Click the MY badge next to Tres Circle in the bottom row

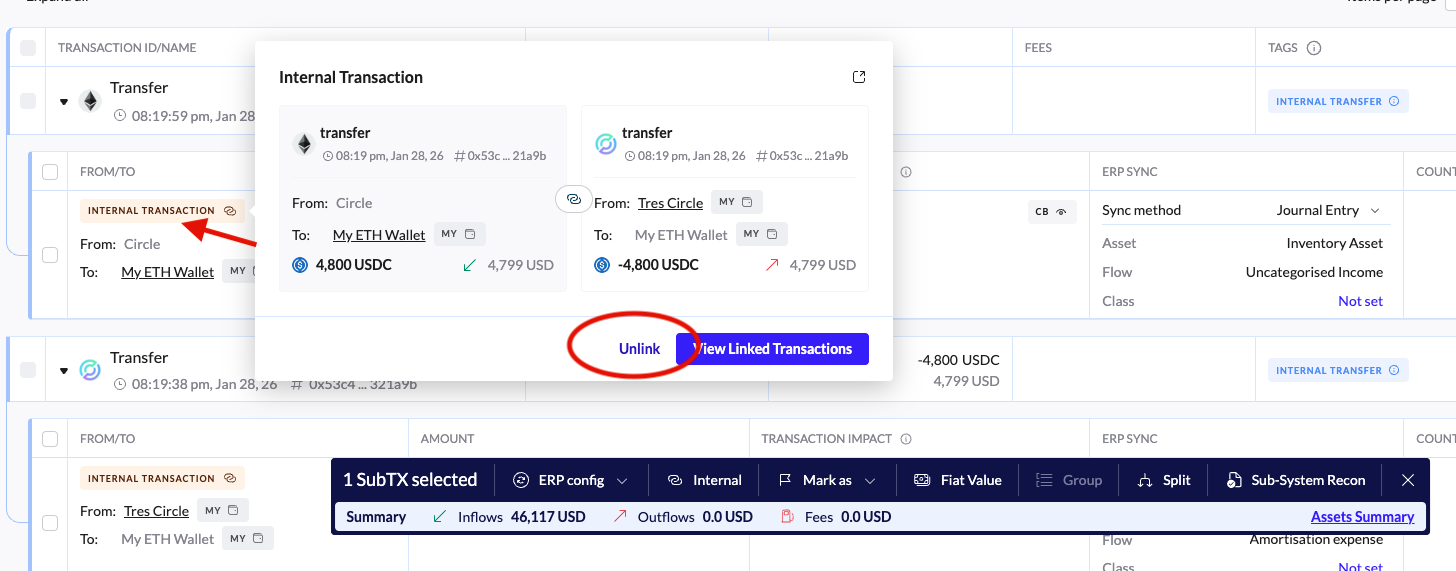223,510
